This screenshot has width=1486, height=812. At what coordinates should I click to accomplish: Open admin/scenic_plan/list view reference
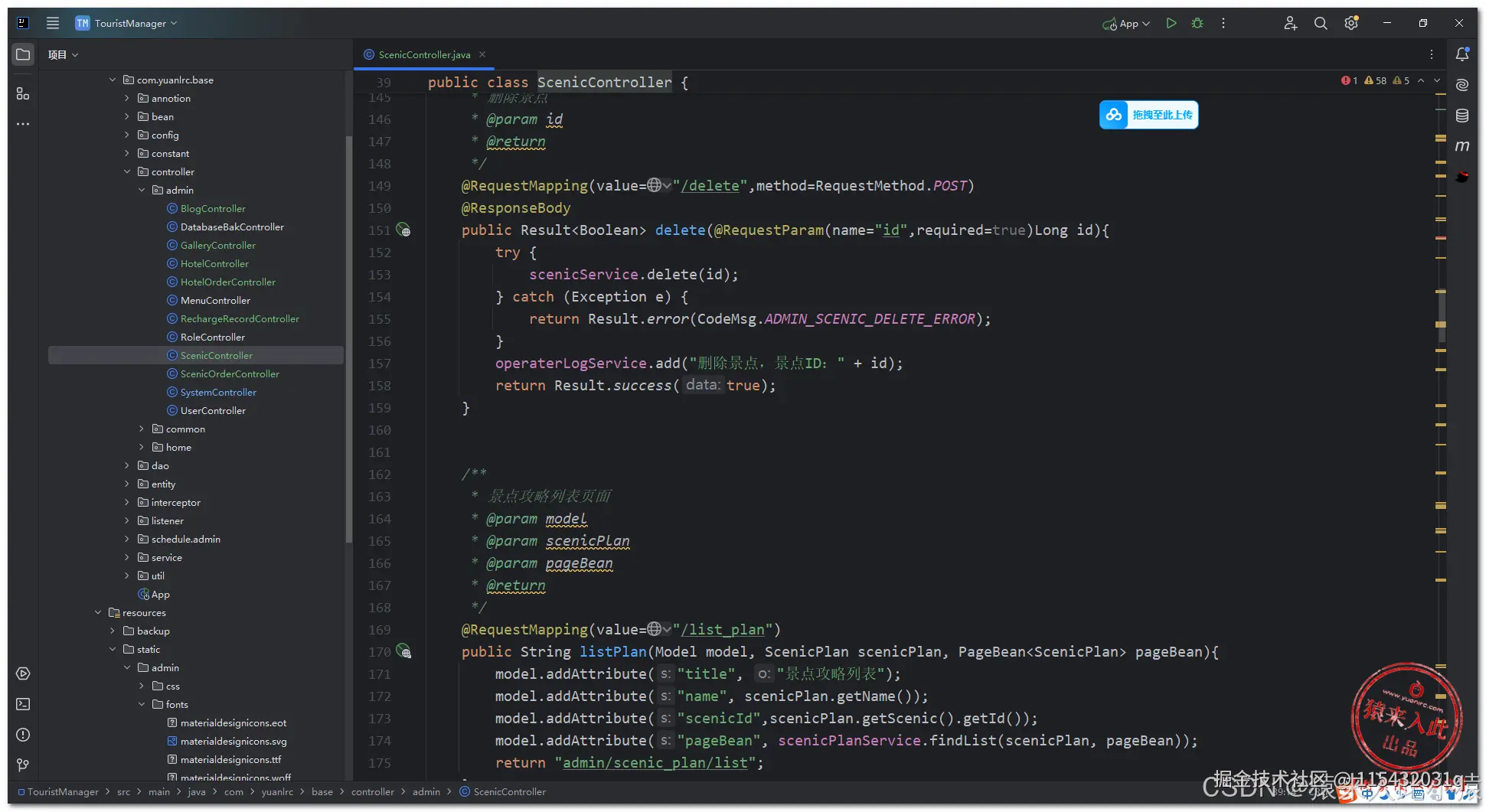click(x=655, y=763)
